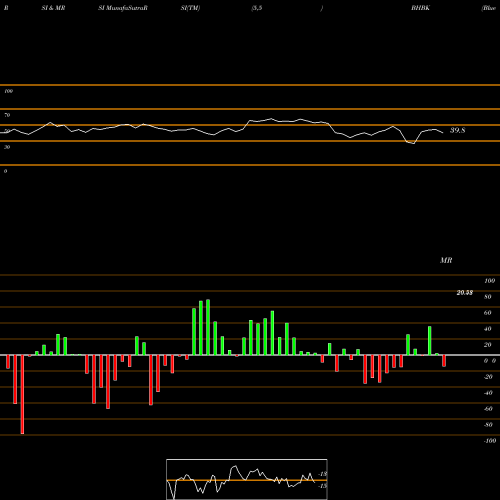The height and width of the screenshot is (500, 500).
Task: Click the last red bar at histogram's right end
Action: coord(444,361)
